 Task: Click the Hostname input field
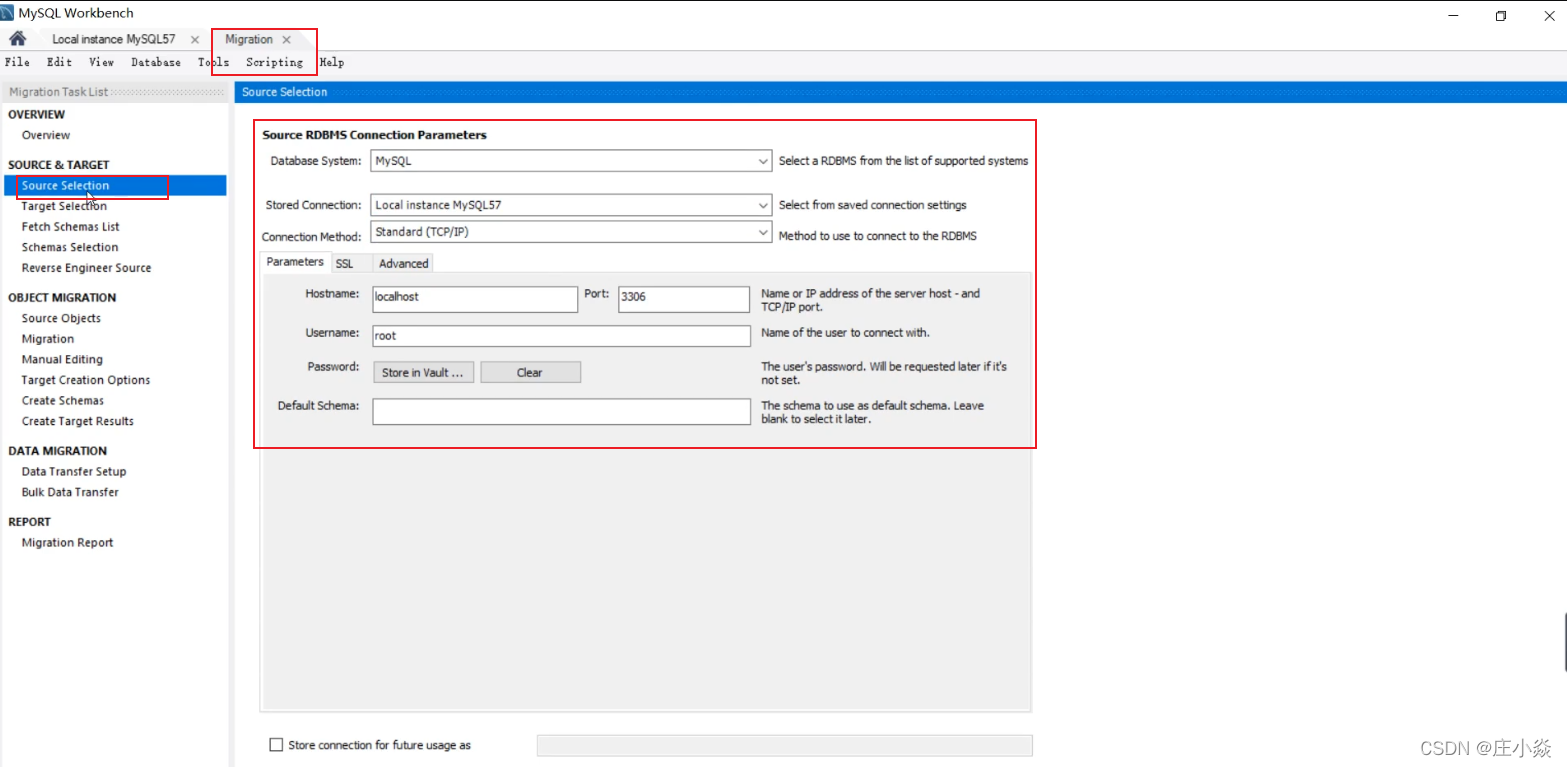pyautogui.click(x=475, y=299)
